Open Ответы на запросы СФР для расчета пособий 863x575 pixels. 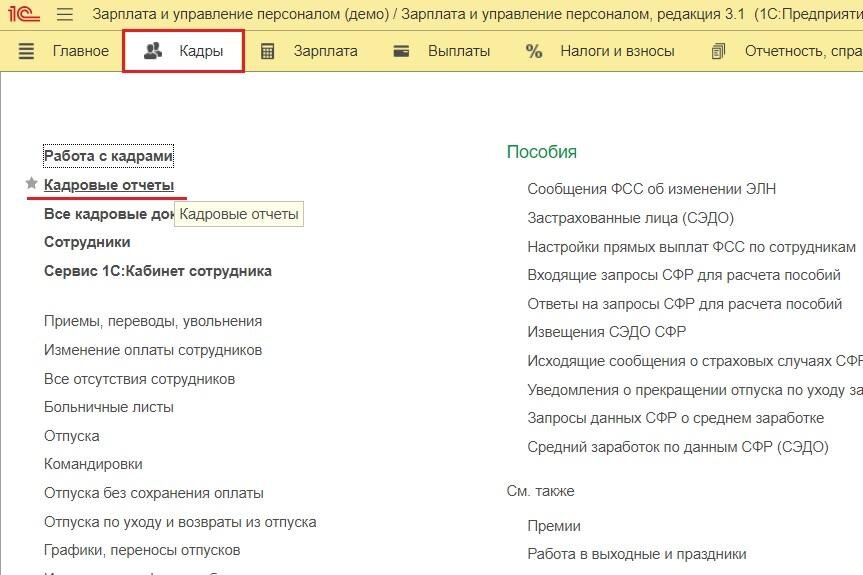point(685,304)
